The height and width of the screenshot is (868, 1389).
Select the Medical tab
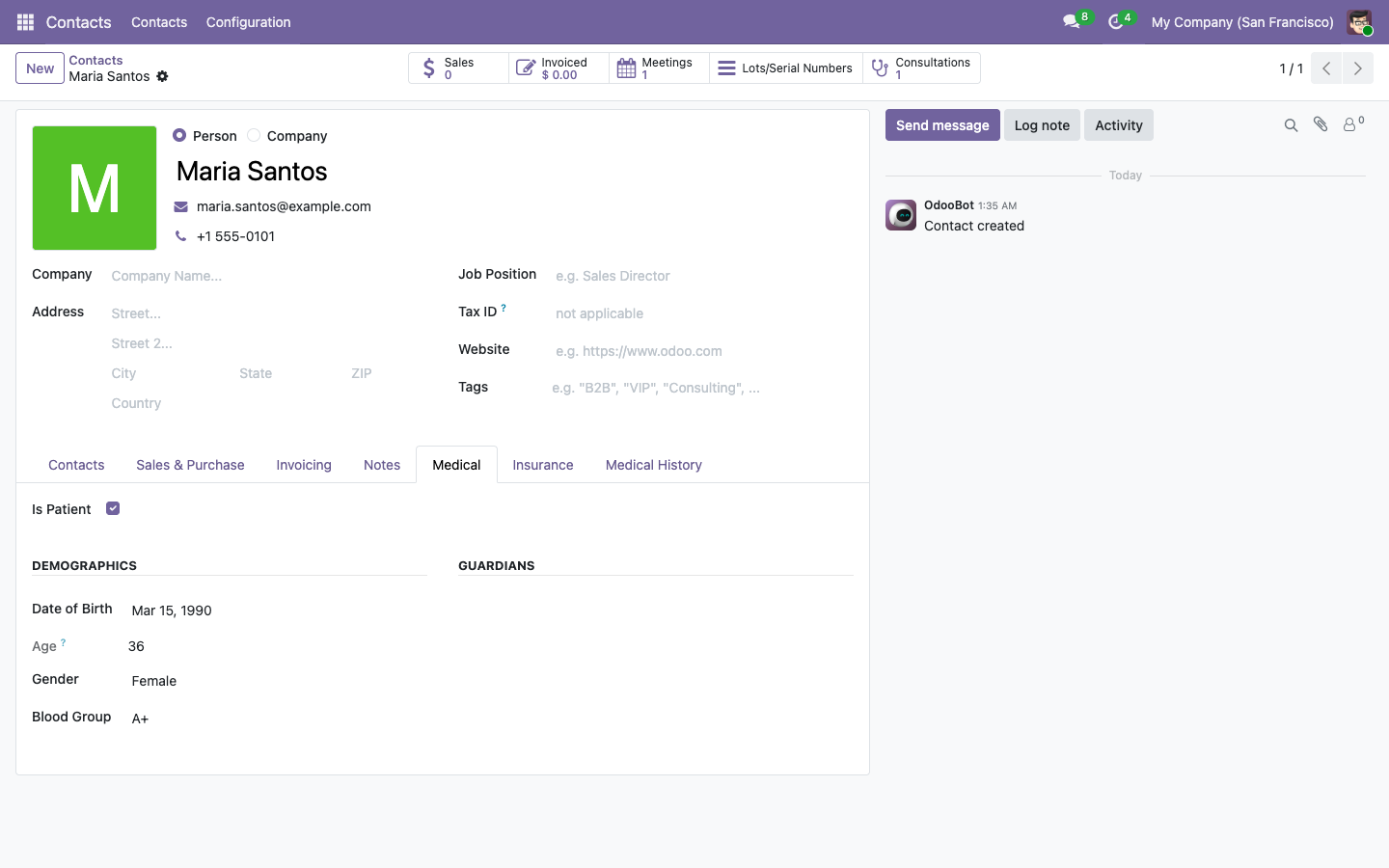click(x=456, y=465)
